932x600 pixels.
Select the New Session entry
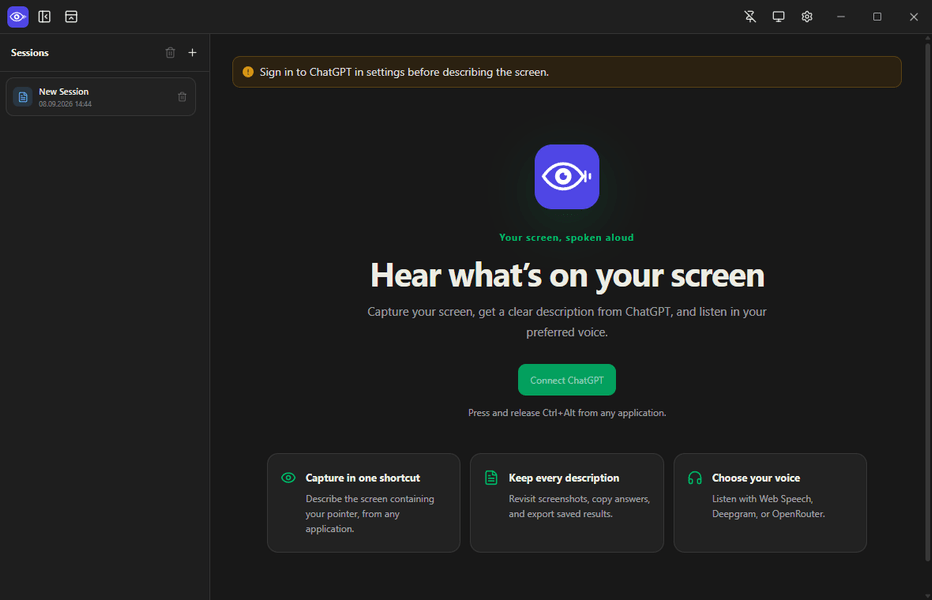click(x=101, y=97)
